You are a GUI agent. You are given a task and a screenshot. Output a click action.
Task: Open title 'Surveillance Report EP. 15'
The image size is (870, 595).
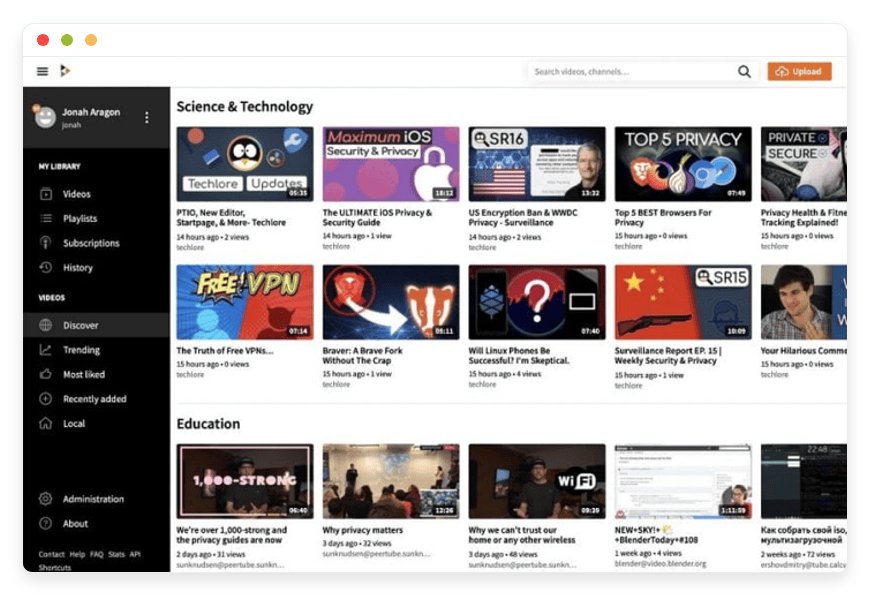point(668,355)
